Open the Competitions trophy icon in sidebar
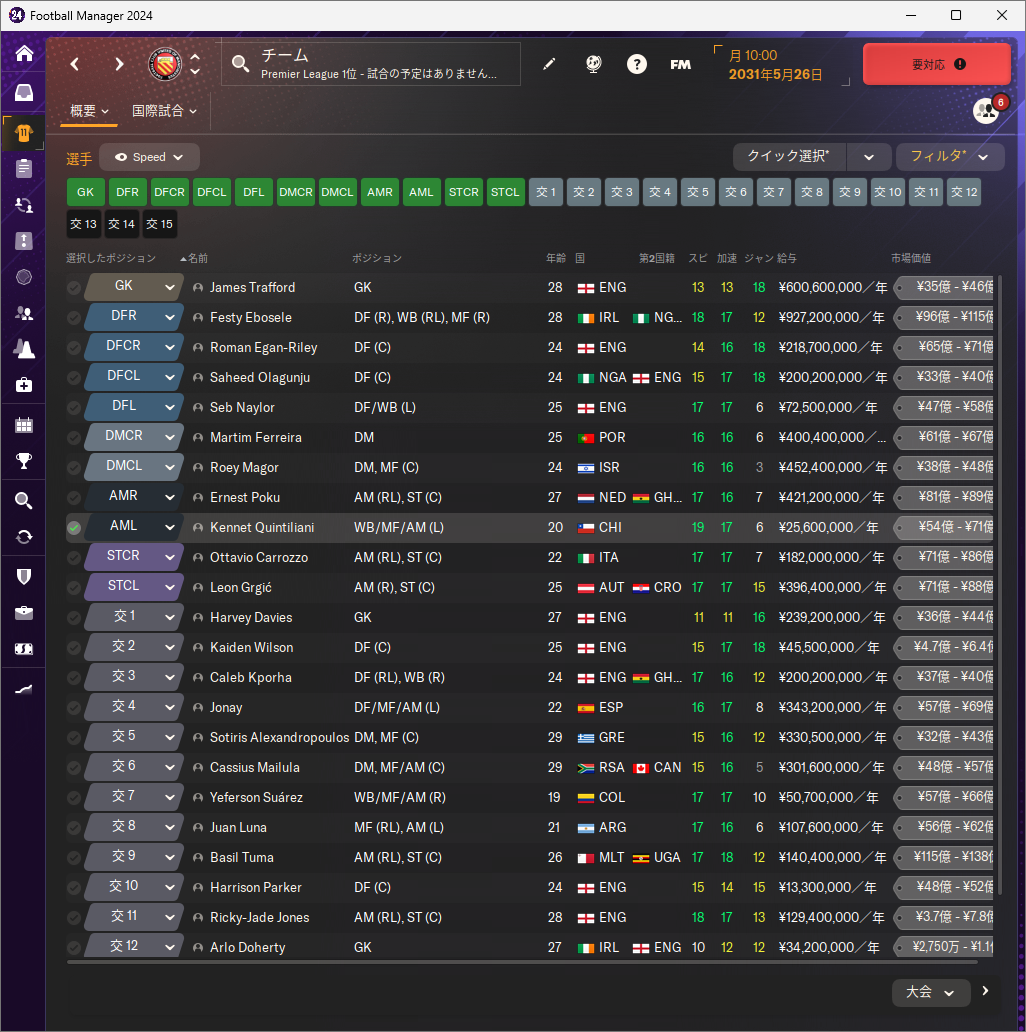The height and width of the screenshot is (1032, 1026). [x=24, y=461]
